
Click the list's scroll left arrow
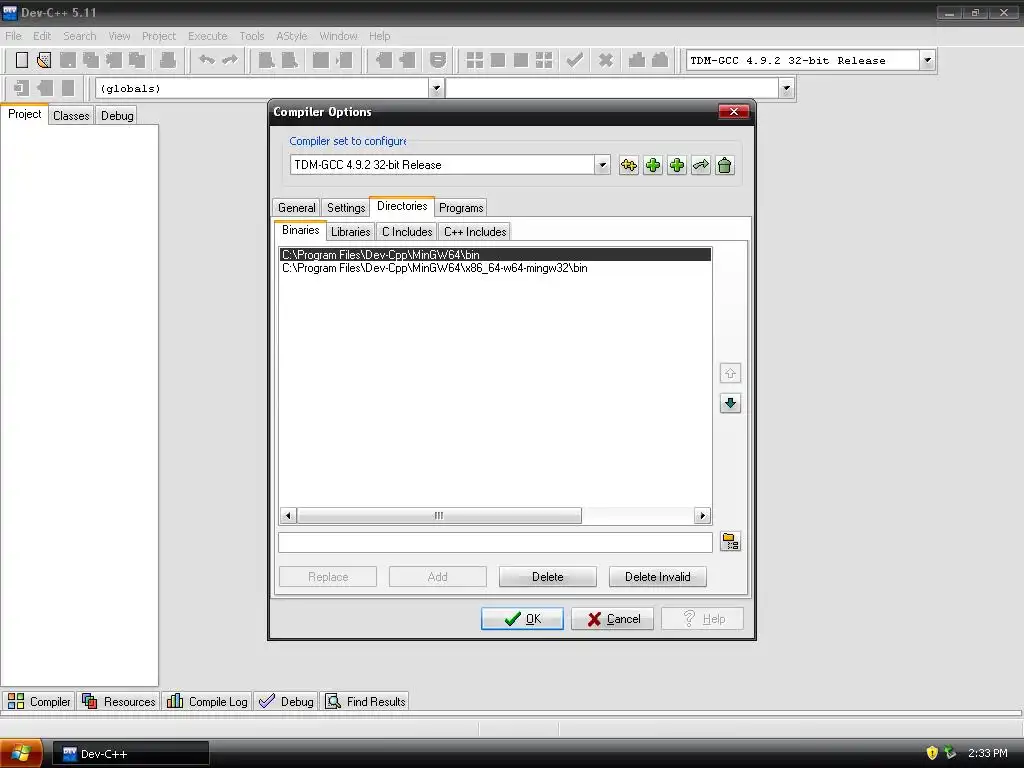(288, 515)
